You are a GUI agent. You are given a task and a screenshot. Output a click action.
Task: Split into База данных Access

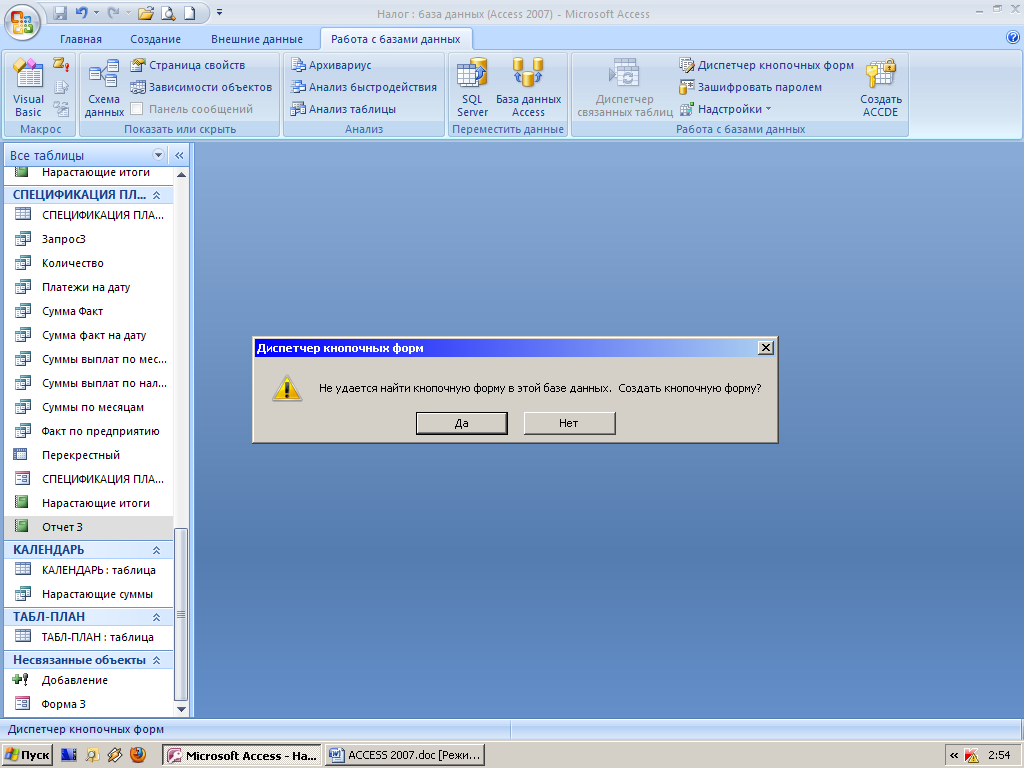[x=528, y=88]
